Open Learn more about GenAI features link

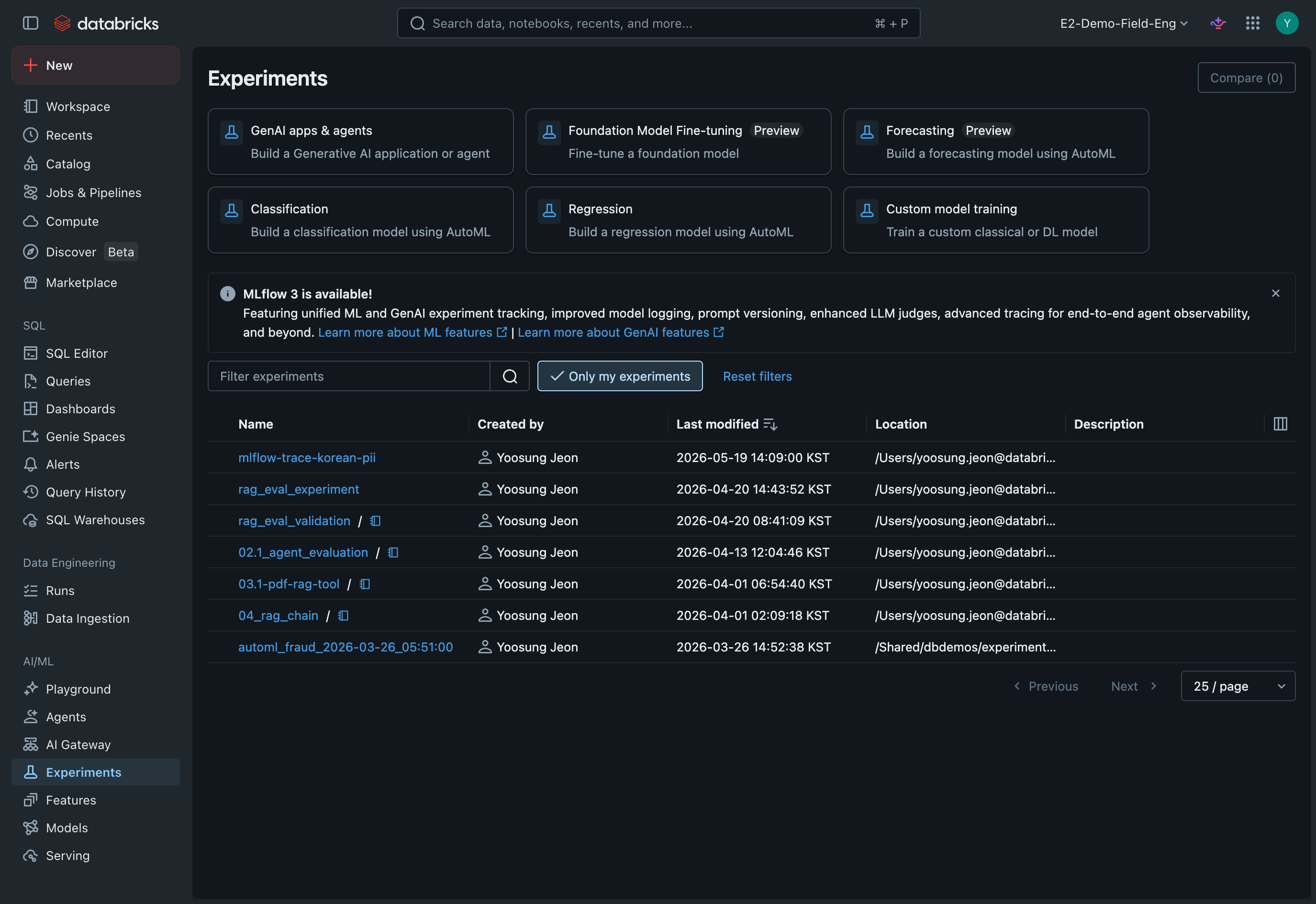click(x=621, y=332)
